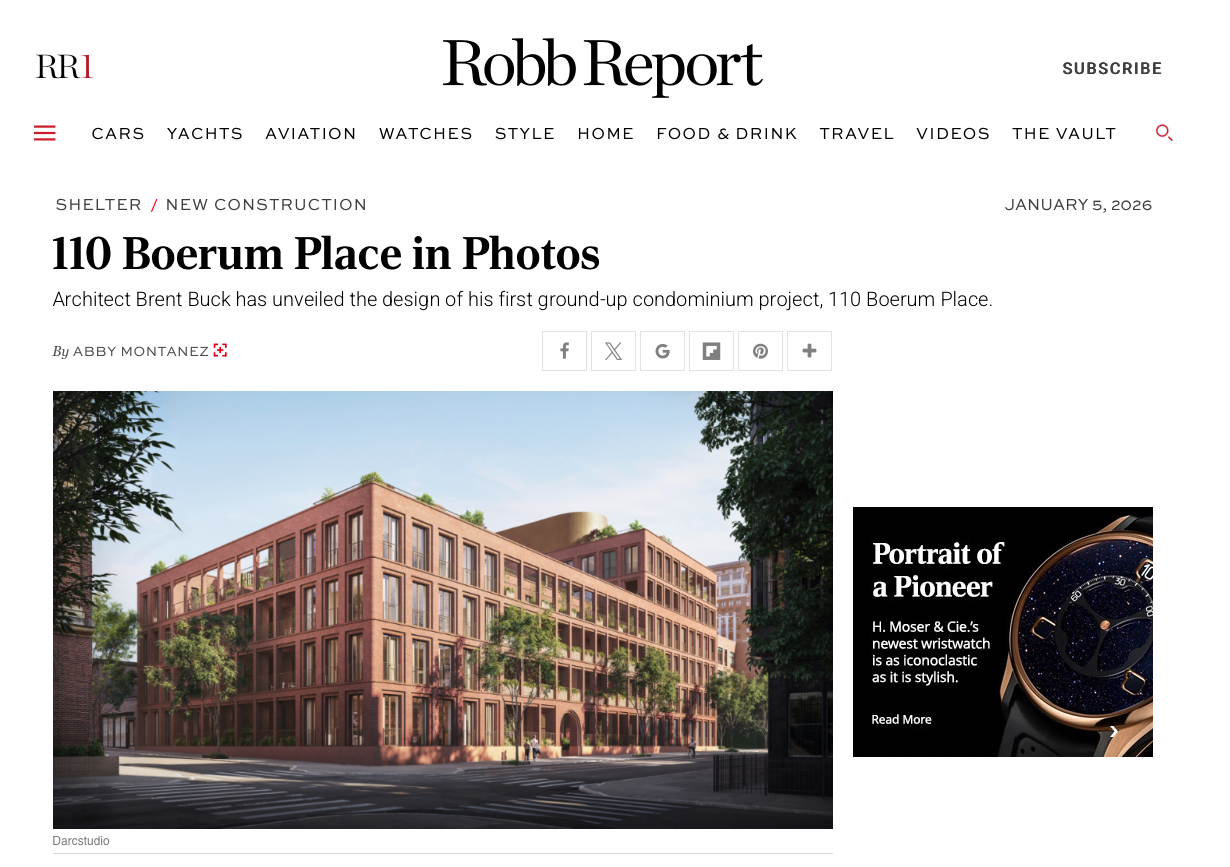Share article on Flipboard
Image resolution: width=1230 pixels, height=867 pixels.
pos(711,351)
